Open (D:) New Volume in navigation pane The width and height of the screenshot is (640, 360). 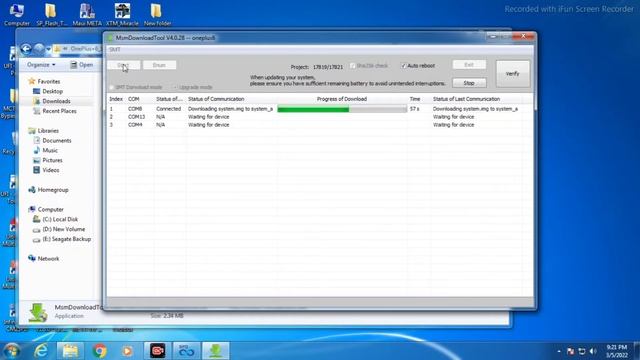64,229
